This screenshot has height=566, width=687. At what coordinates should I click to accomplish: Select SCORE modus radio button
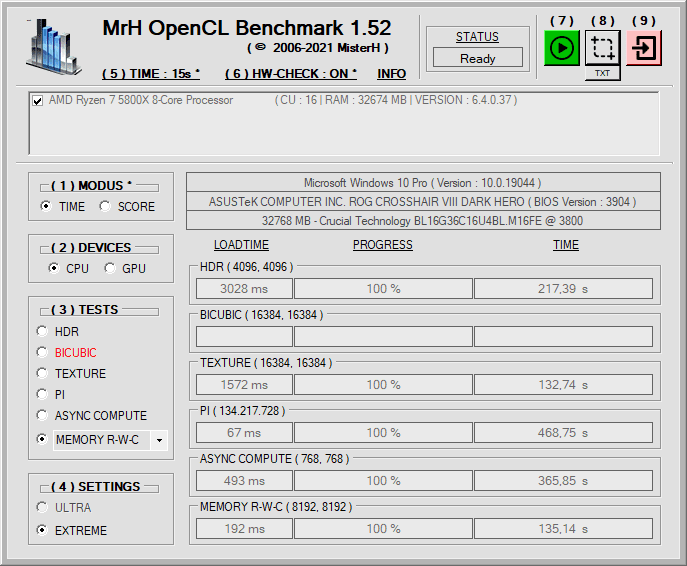click(x=105, y=206)
